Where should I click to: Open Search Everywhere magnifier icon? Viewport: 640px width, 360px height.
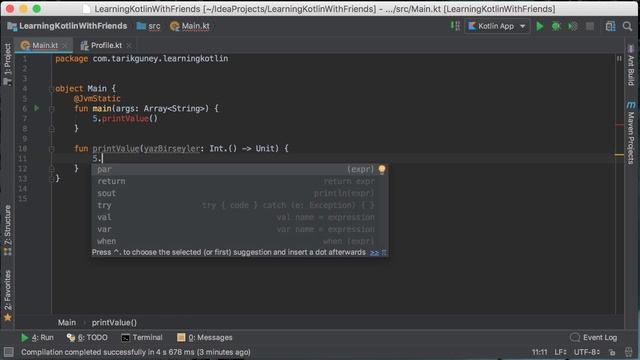(x=627, y=26)
